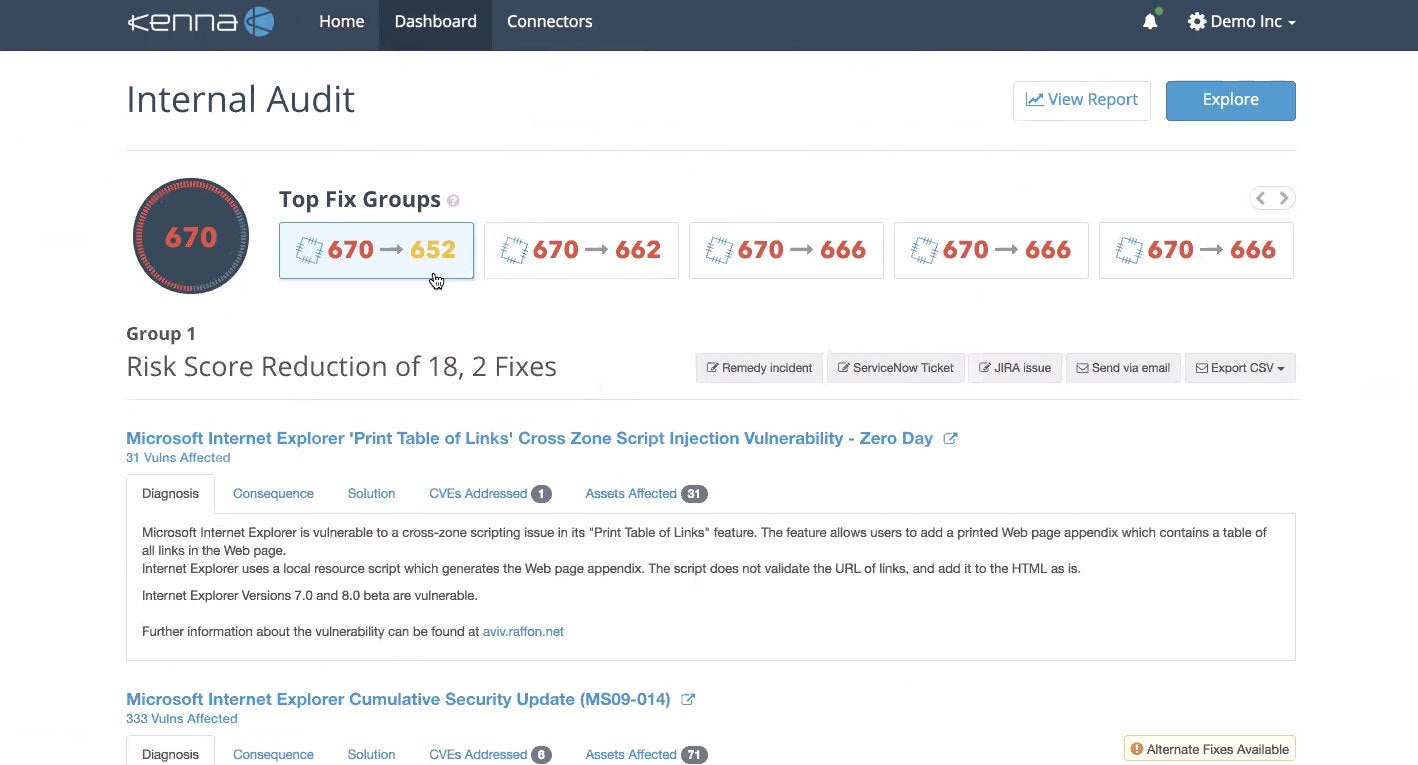Go to the Home menu
The height and width of the screenshot is (765, 1418).
pos(341,21)
